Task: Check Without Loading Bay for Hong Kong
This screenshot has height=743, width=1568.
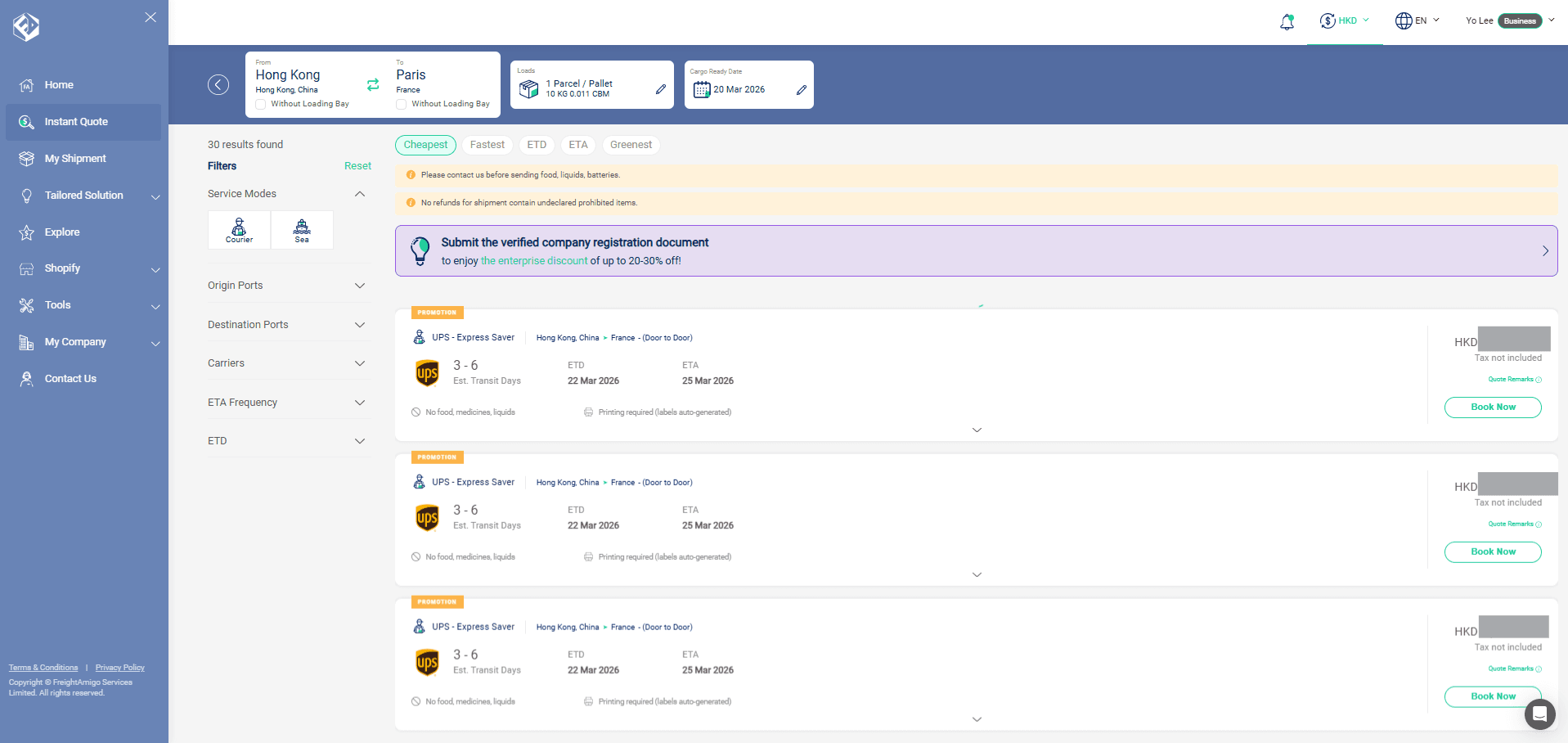Action: pyautogui.click(x=261, y=105)
